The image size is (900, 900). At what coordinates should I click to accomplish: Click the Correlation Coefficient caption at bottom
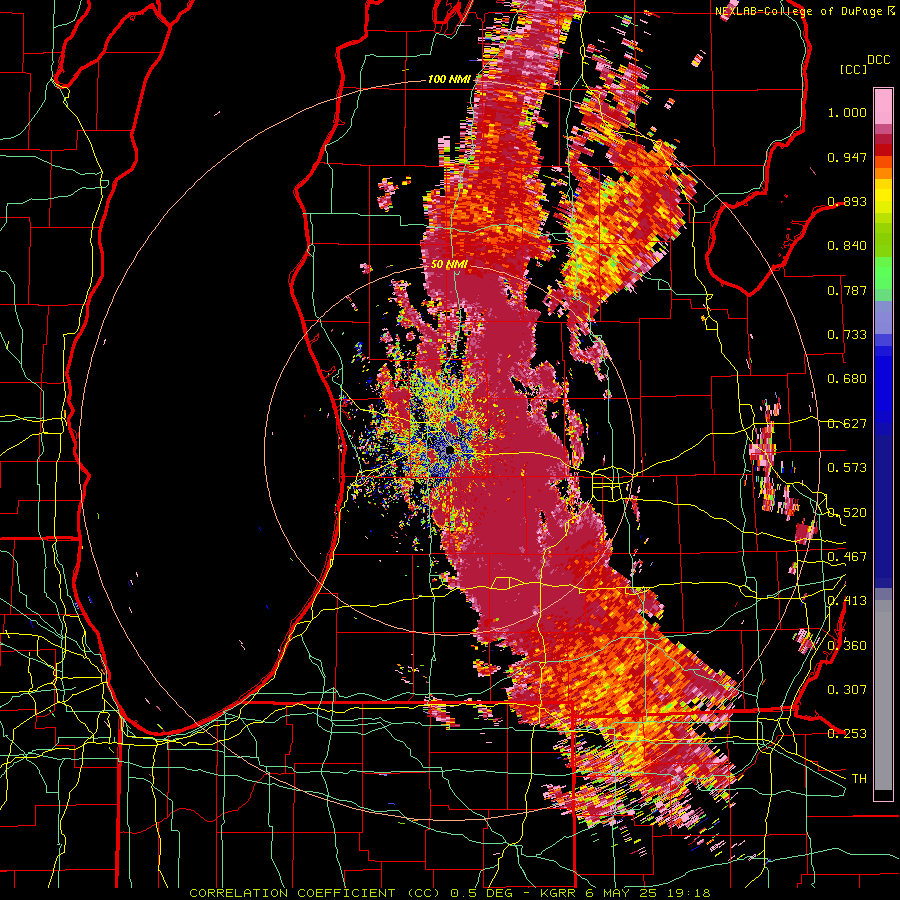coord(449,893)
